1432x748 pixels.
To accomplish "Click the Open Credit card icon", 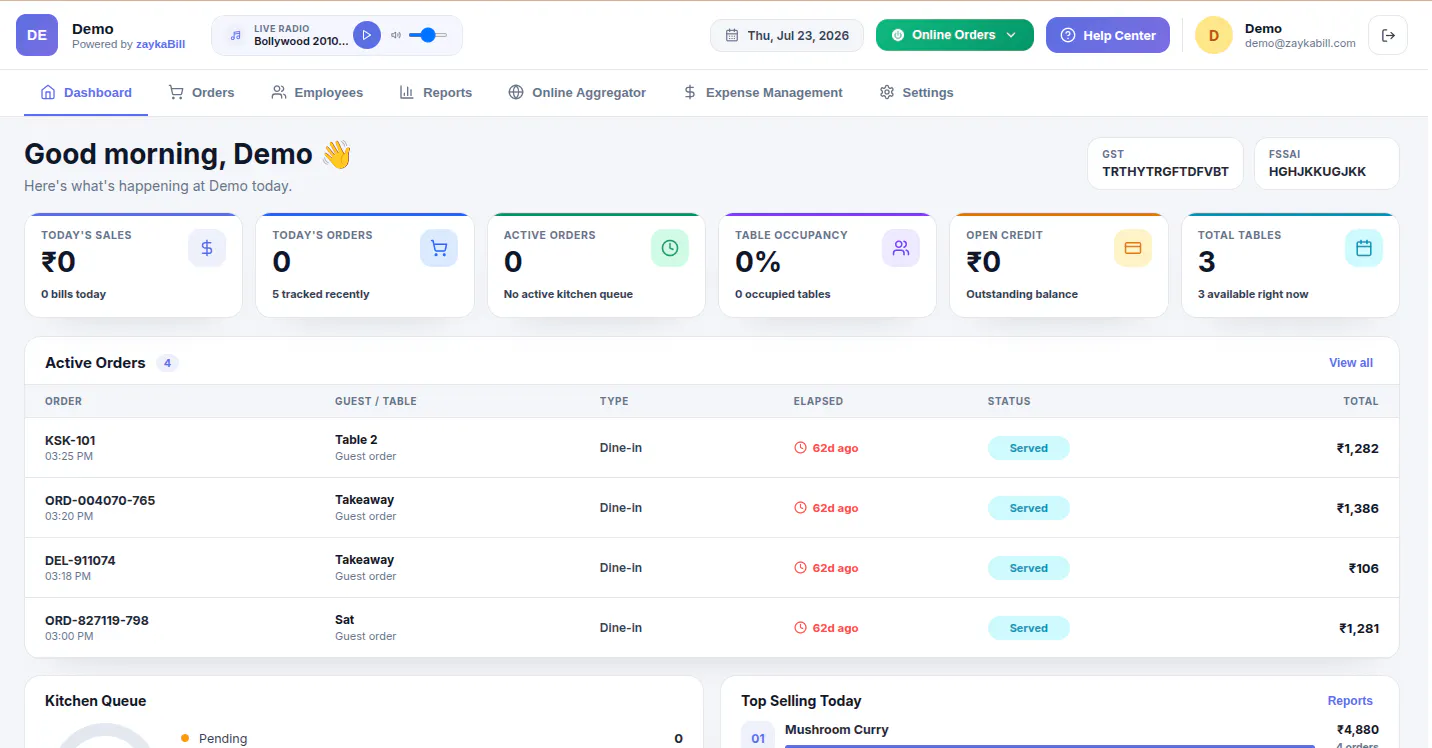I will point(1133,248).
